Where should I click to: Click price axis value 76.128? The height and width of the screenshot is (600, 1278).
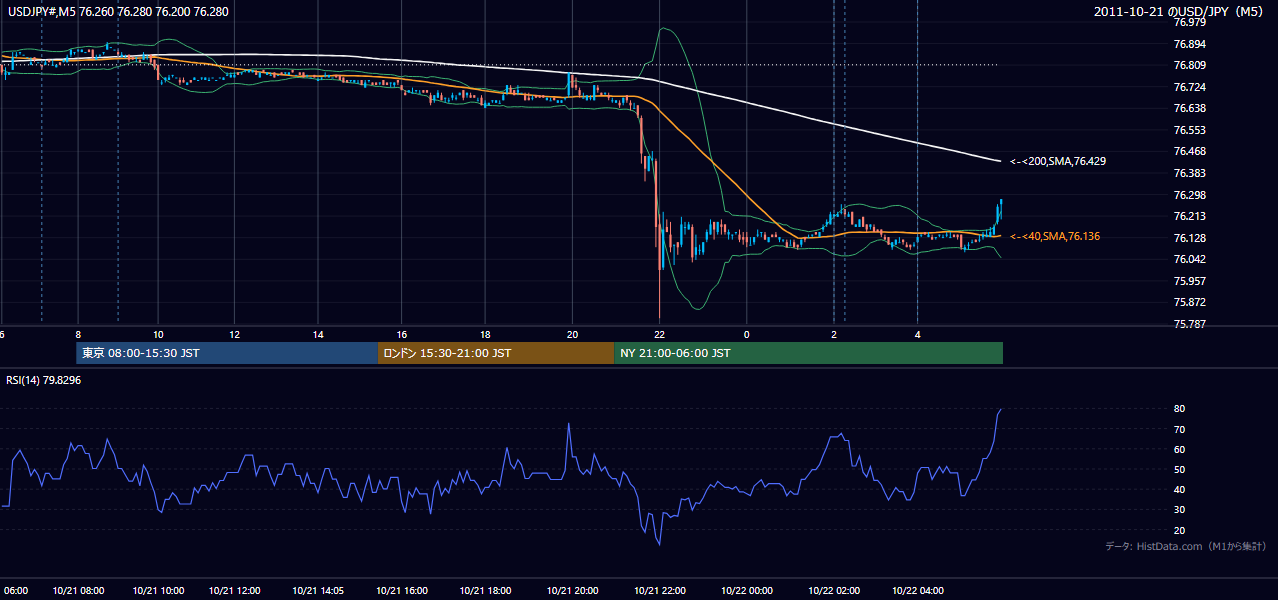(x=1188, y=238)
